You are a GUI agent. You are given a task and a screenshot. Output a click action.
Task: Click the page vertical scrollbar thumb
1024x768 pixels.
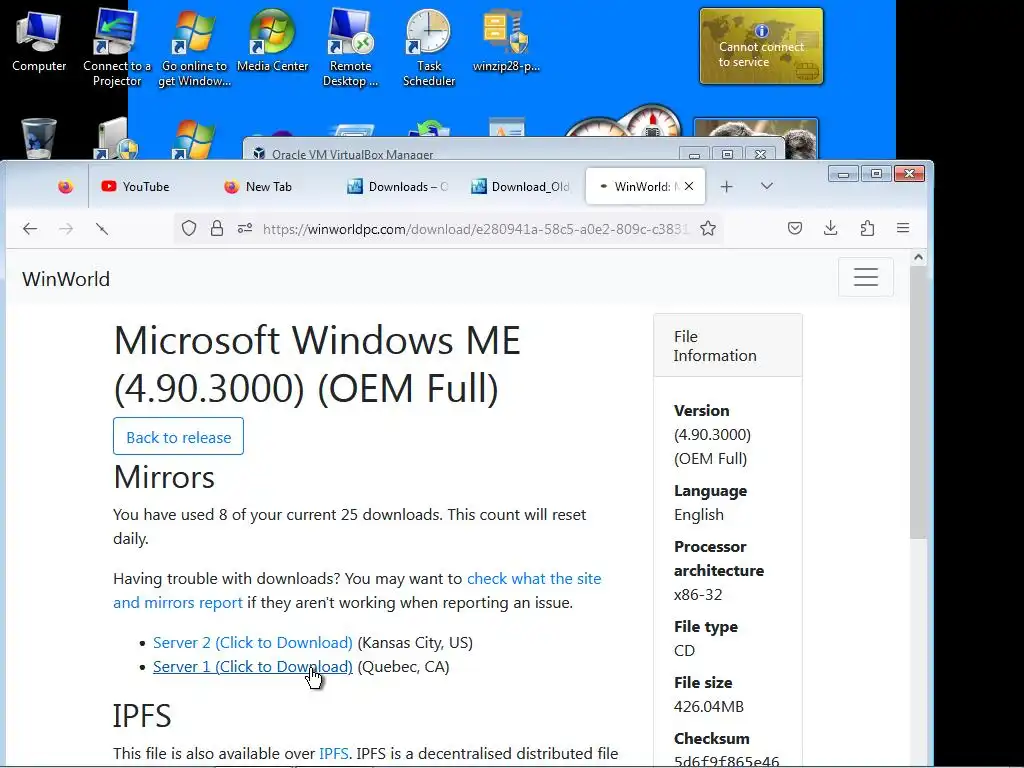[918, 402]
